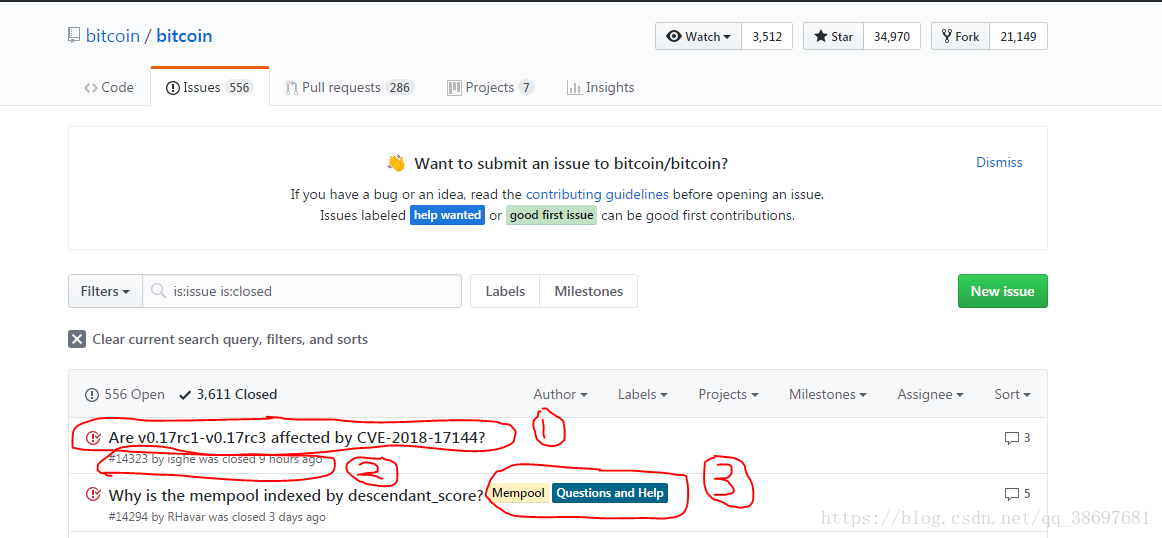The width and height of the screenshot is (1162, 538).
Task: Open the Sort dropdown
Action: pos(1012,394)
